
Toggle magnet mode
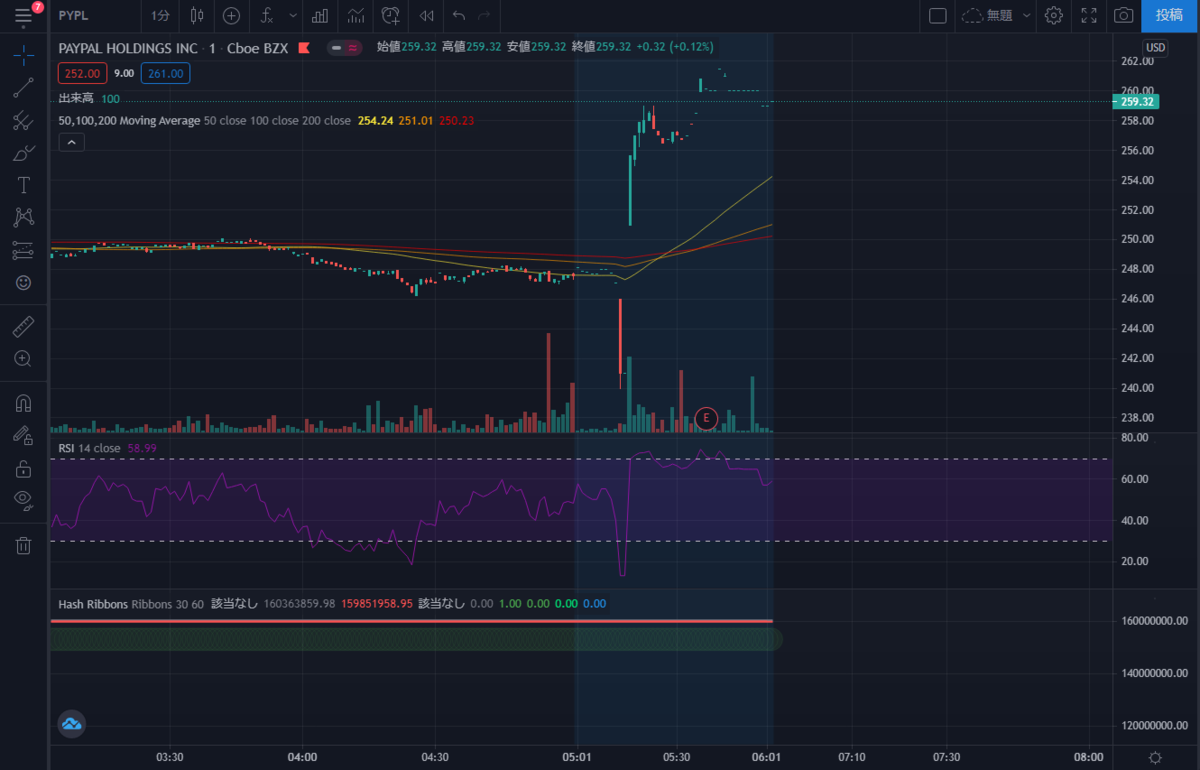click(24, 403)
